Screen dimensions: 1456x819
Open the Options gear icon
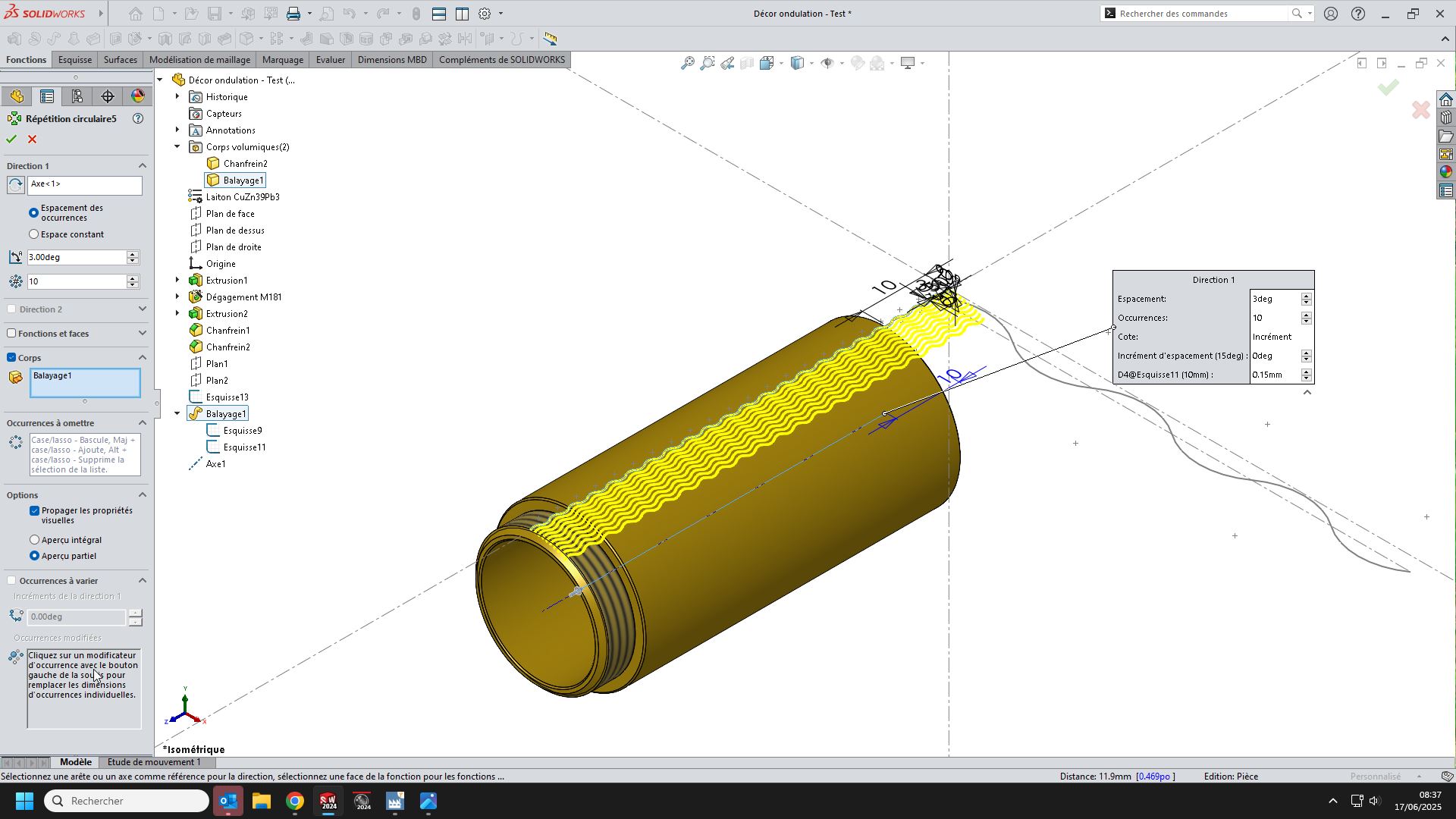point(485,14)
